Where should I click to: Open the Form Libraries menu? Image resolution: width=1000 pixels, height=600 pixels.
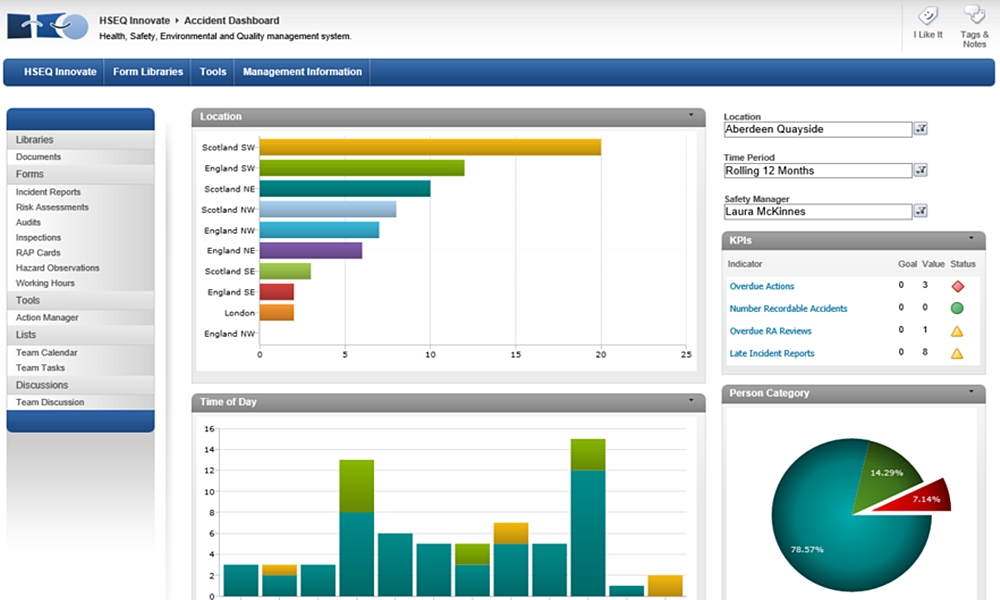(147, 71)
